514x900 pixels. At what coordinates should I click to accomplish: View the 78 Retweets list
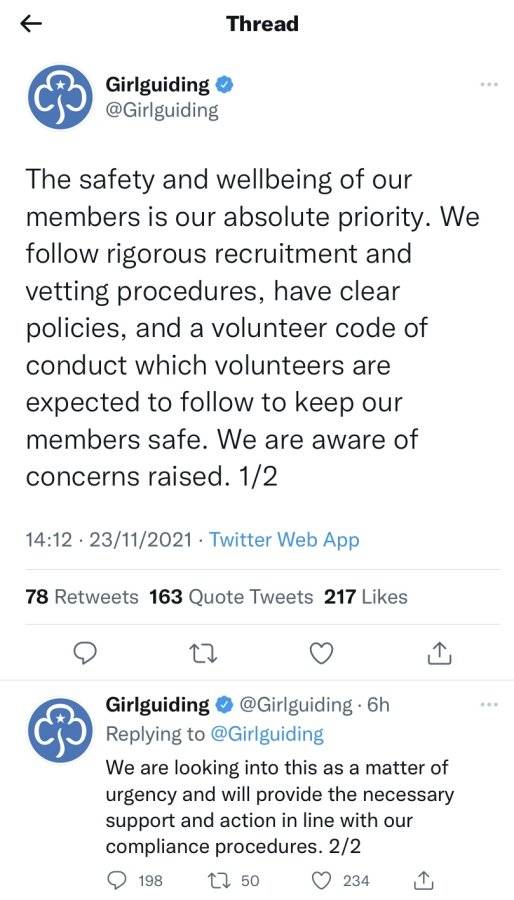click(82, 597)
